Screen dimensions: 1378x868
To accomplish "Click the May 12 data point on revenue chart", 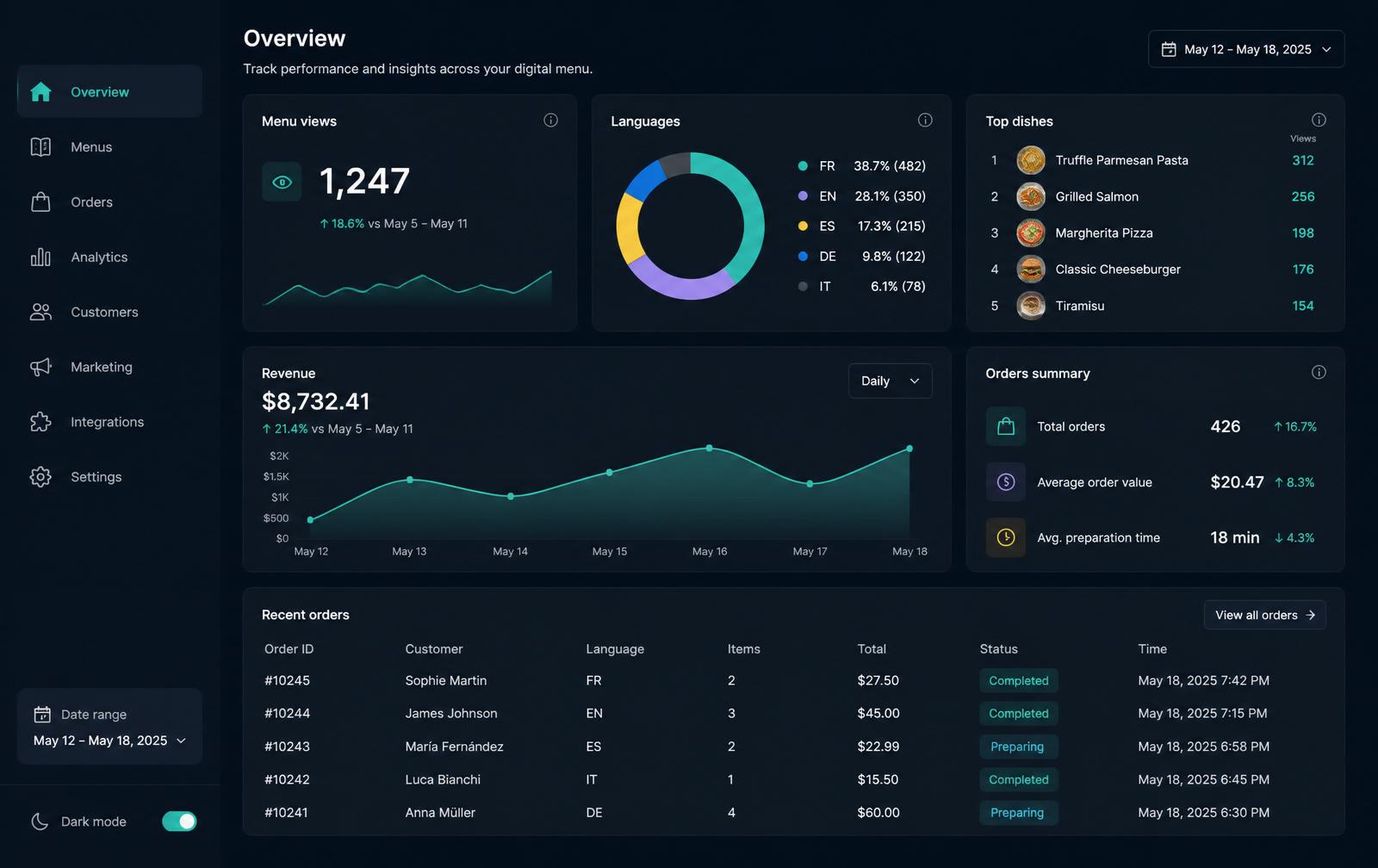I will pyautogui.click(x=311, y=519).
